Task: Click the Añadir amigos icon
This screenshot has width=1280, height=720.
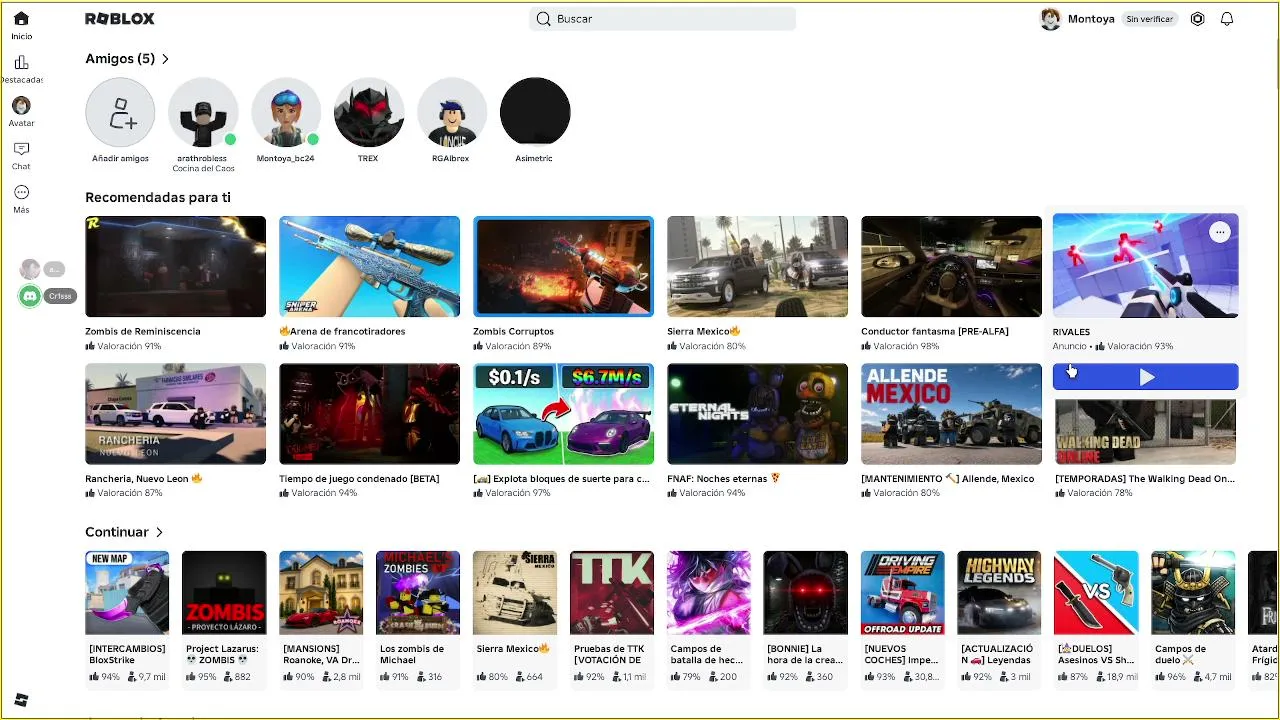Action: [x=120, y=112]
